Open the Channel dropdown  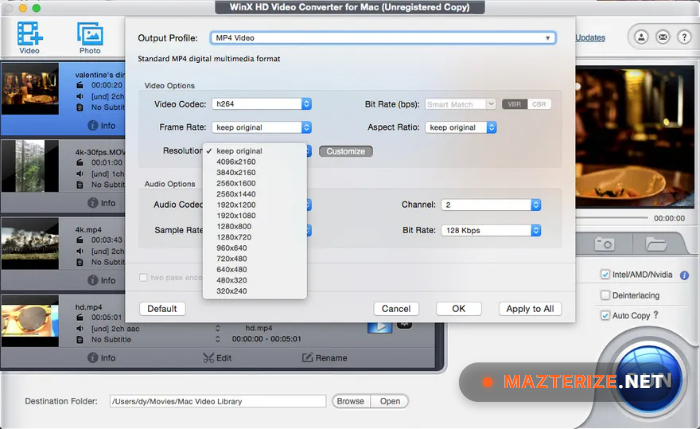[491, 205]
